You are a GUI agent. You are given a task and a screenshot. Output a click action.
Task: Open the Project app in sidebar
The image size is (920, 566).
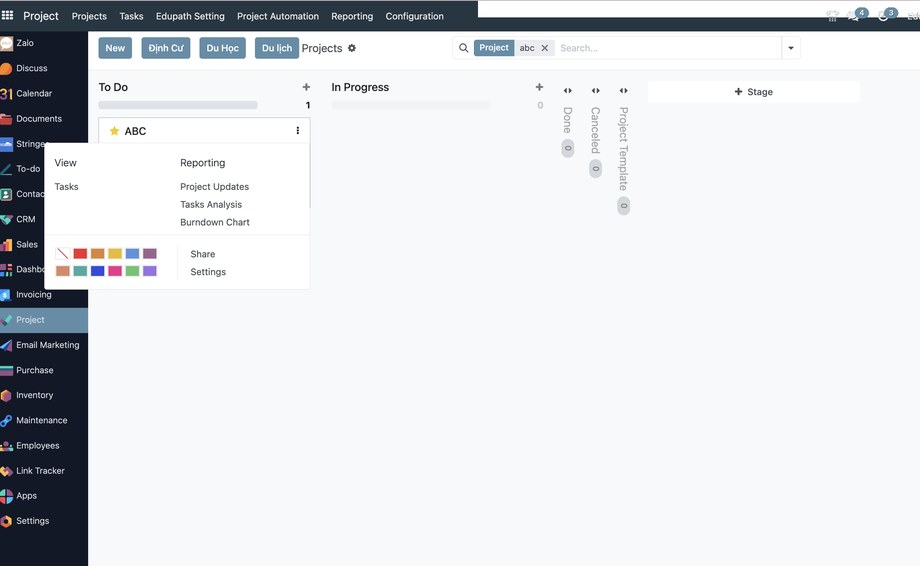(44, 320)
